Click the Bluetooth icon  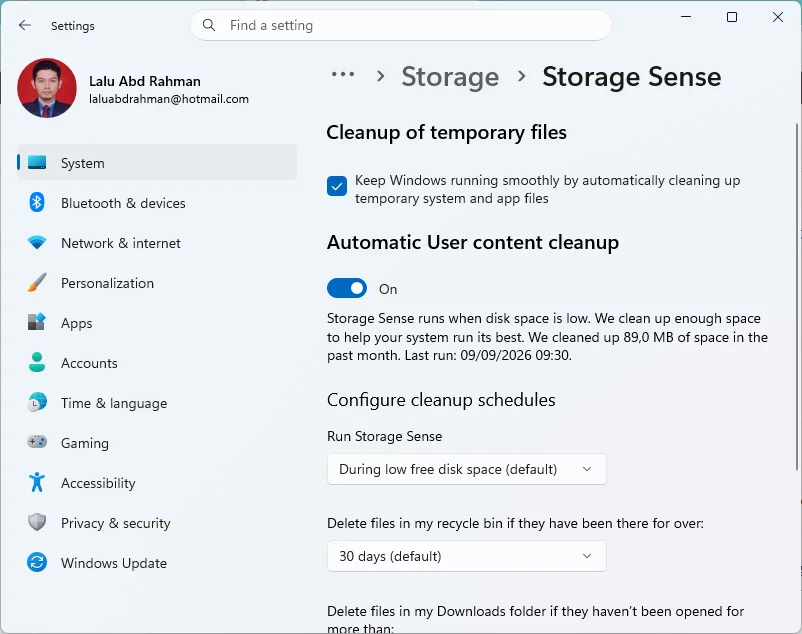click(37, 202)
